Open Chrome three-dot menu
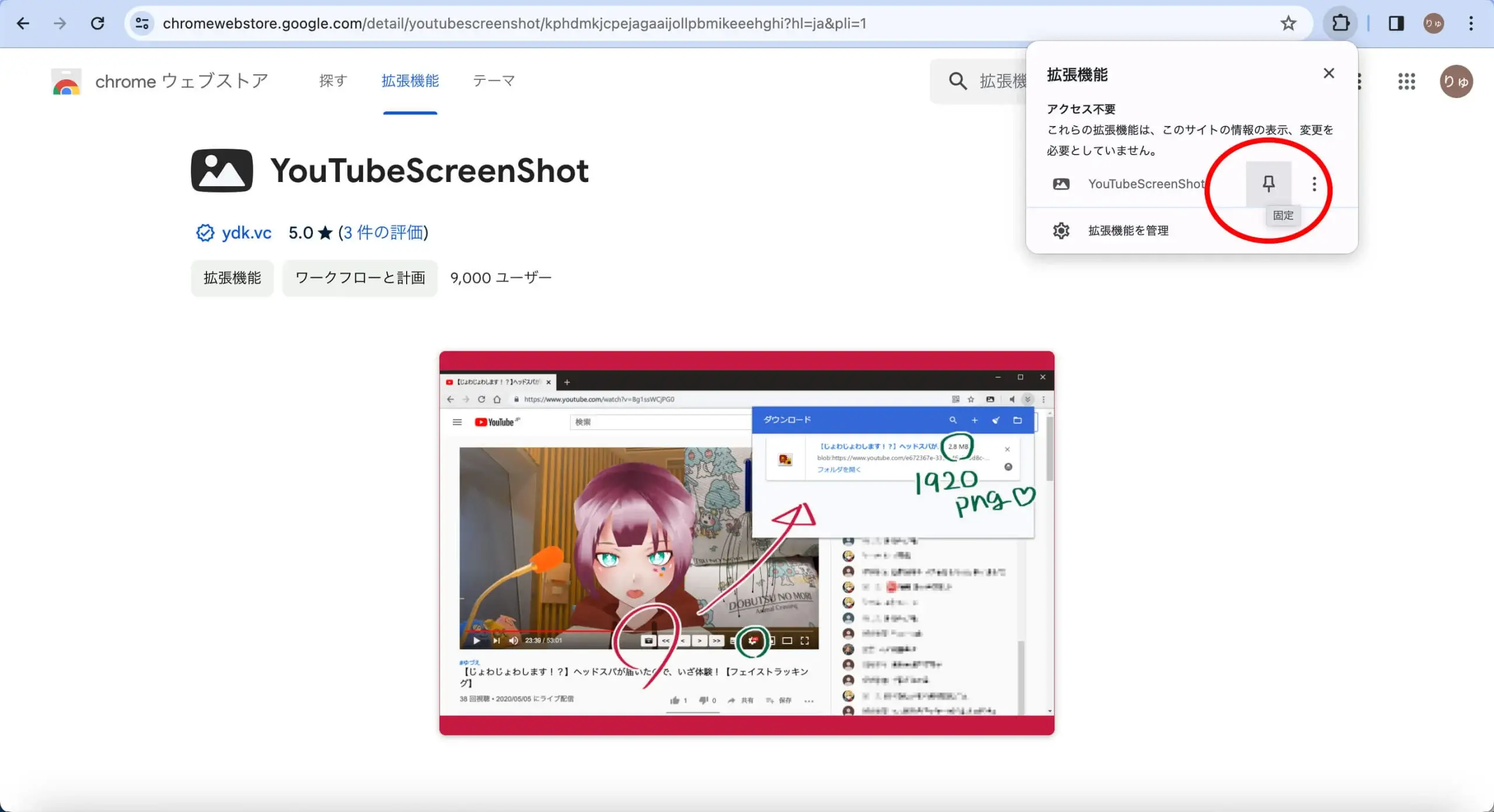 pyautogui.click(x=1471, y=23)
